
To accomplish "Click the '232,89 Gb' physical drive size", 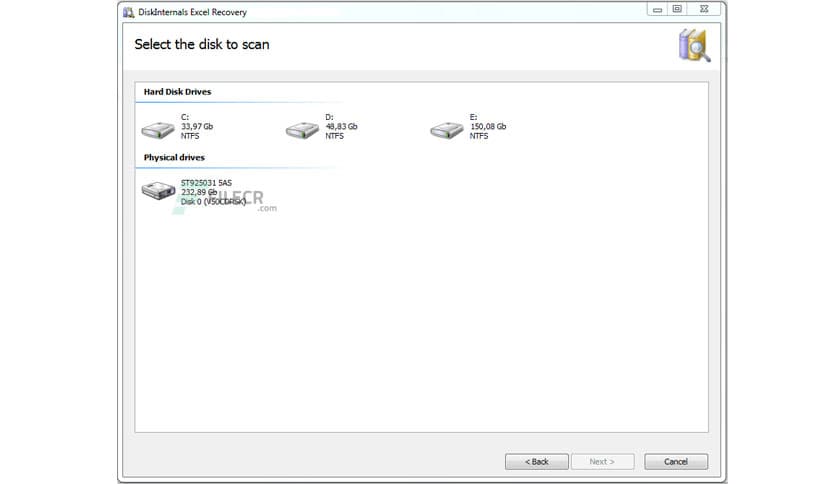I will 199,192.
